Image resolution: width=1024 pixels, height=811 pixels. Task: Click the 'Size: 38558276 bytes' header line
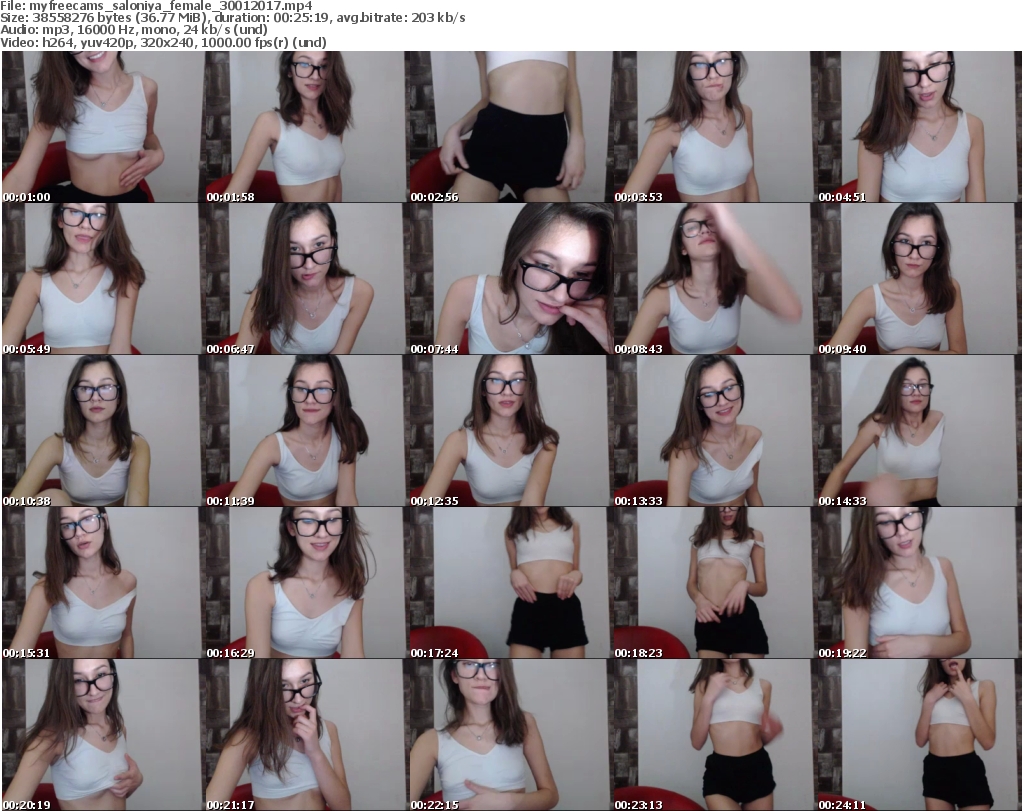(x=233, y=18)
